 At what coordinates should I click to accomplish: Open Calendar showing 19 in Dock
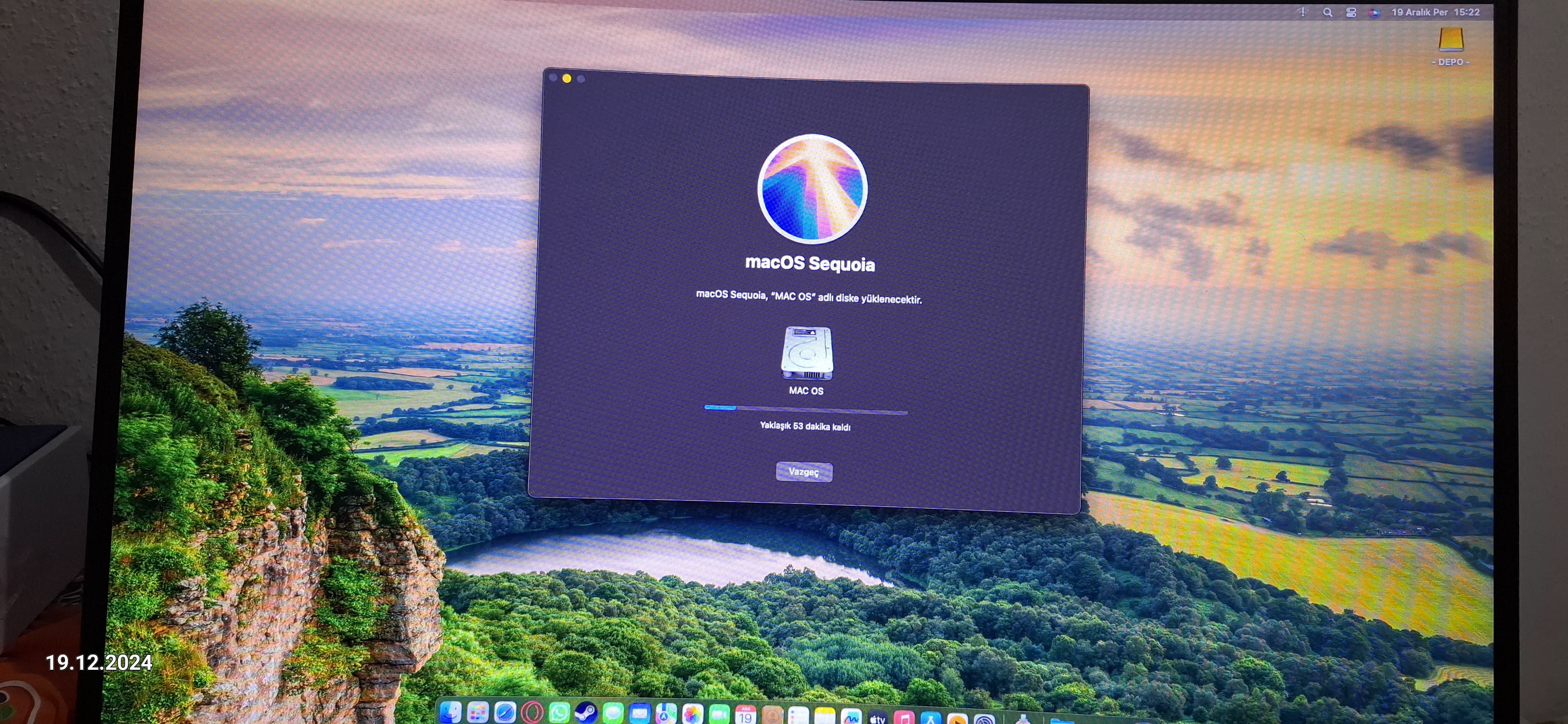point(746,716)
